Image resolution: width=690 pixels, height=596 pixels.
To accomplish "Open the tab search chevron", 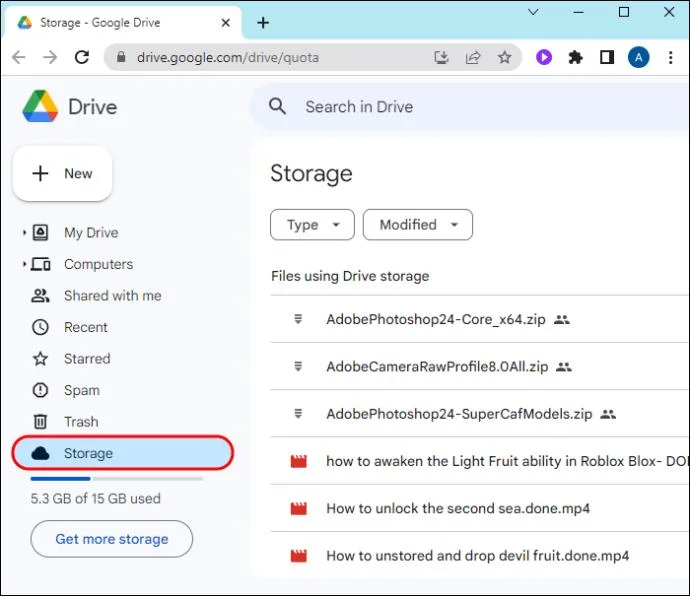I will (533, 12).
